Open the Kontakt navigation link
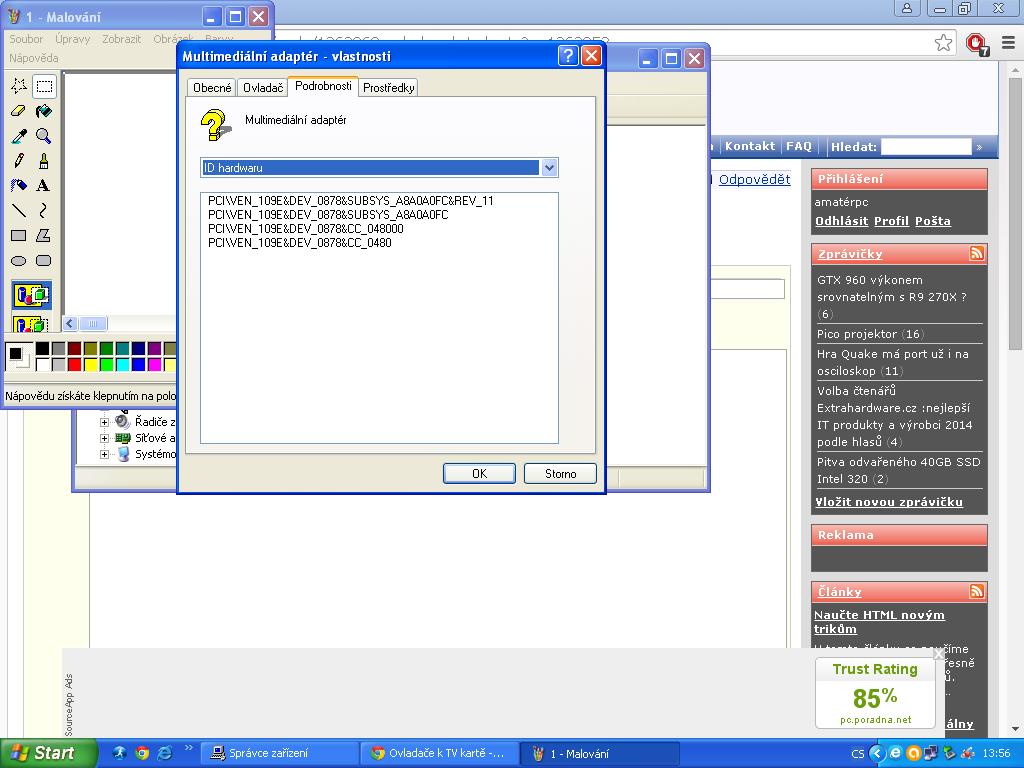 point(750,146)
